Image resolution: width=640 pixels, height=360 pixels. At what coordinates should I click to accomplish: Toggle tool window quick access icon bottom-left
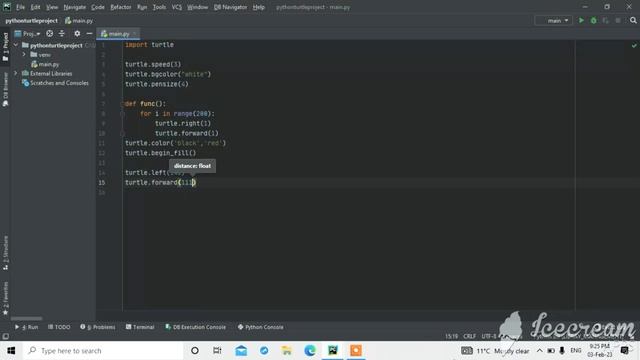click(x=5, y=336)
